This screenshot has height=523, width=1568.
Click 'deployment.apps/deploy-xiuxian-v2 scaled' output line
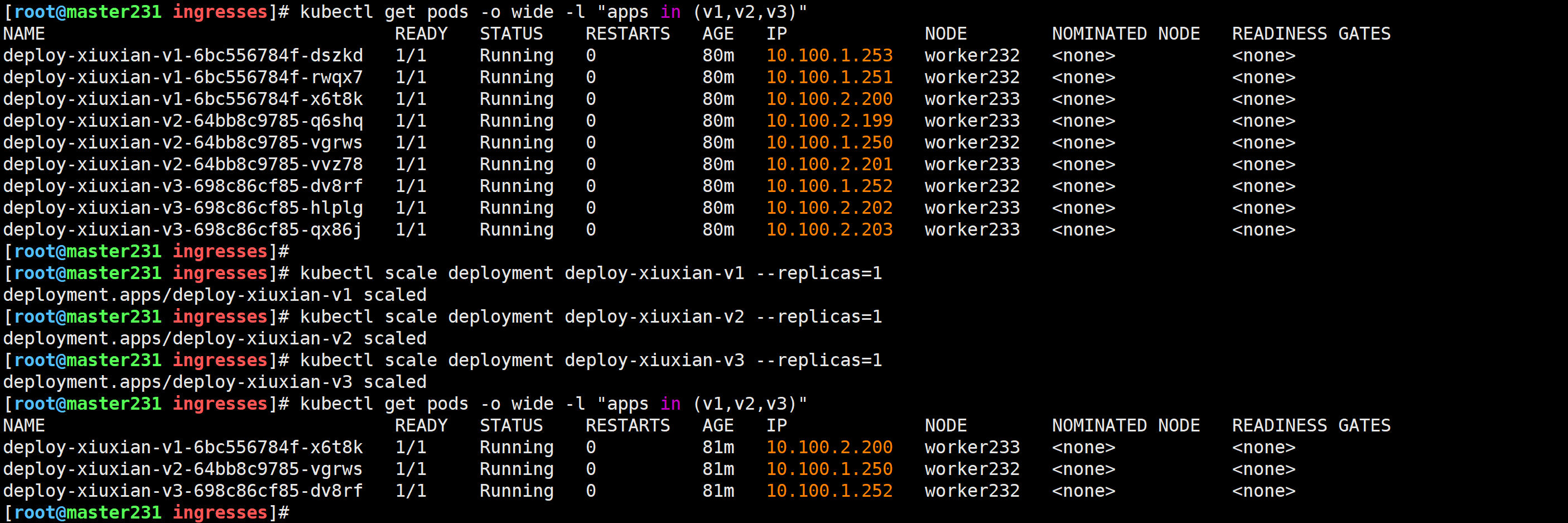point(215,338)
